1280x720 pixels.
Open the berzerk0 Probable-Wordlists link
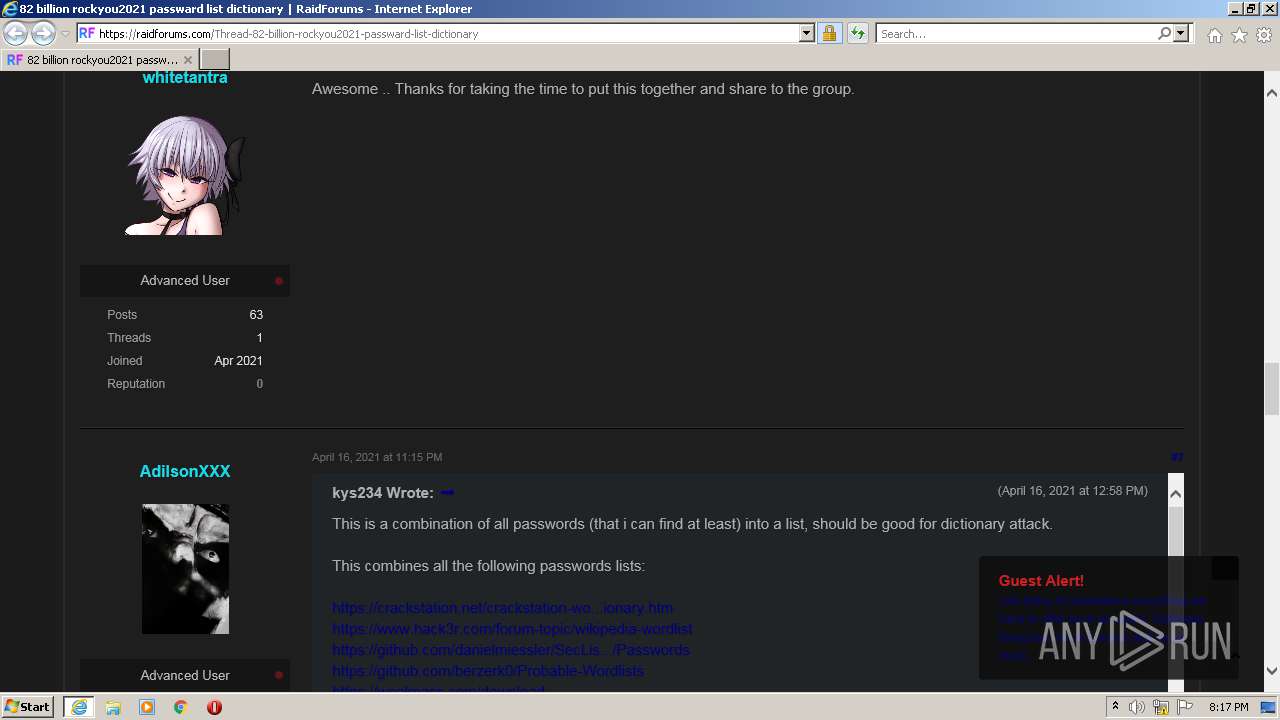tap(488, 671)
